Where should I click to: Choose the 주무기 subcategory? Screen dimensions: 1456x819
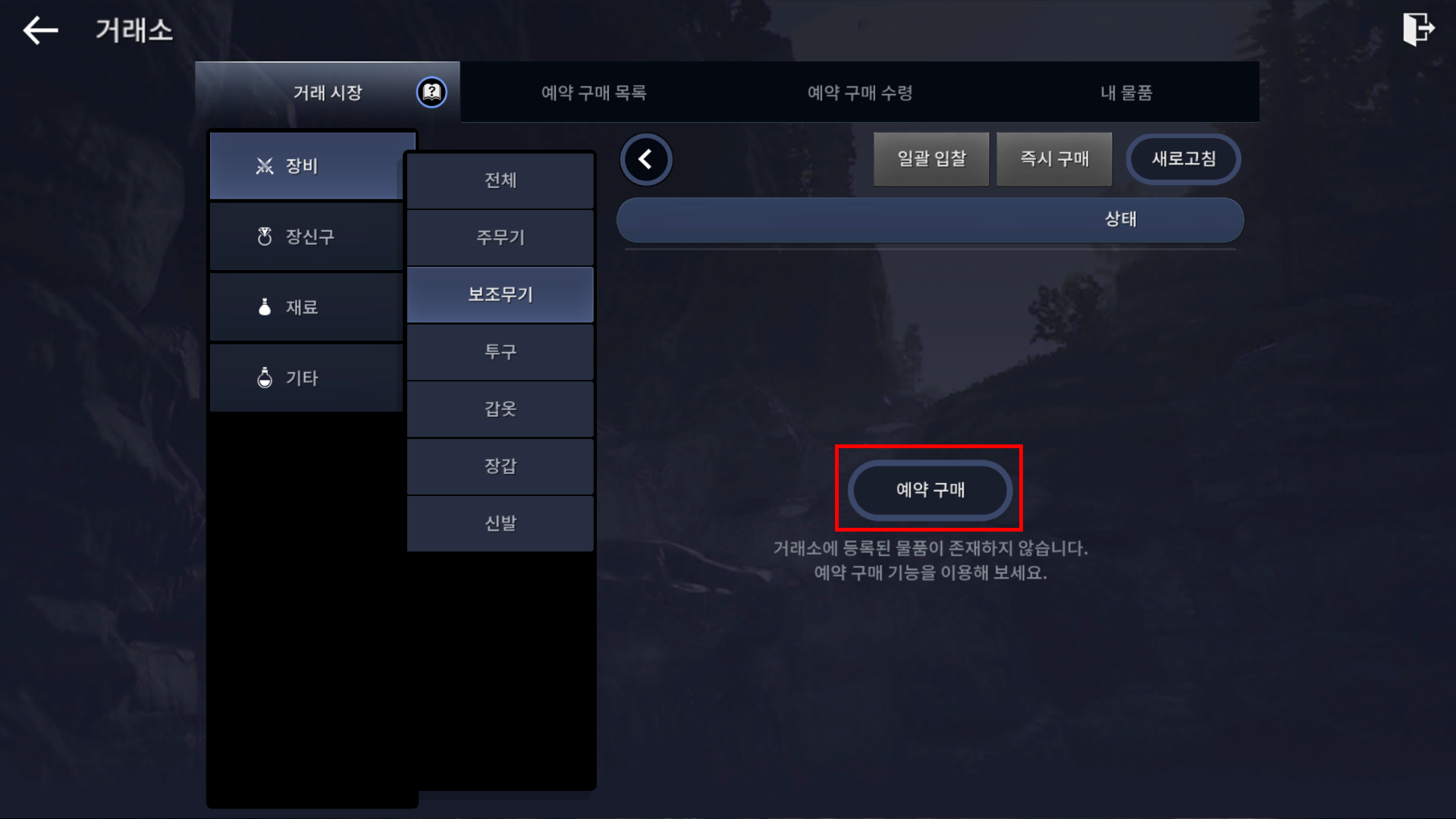point(500,237)
